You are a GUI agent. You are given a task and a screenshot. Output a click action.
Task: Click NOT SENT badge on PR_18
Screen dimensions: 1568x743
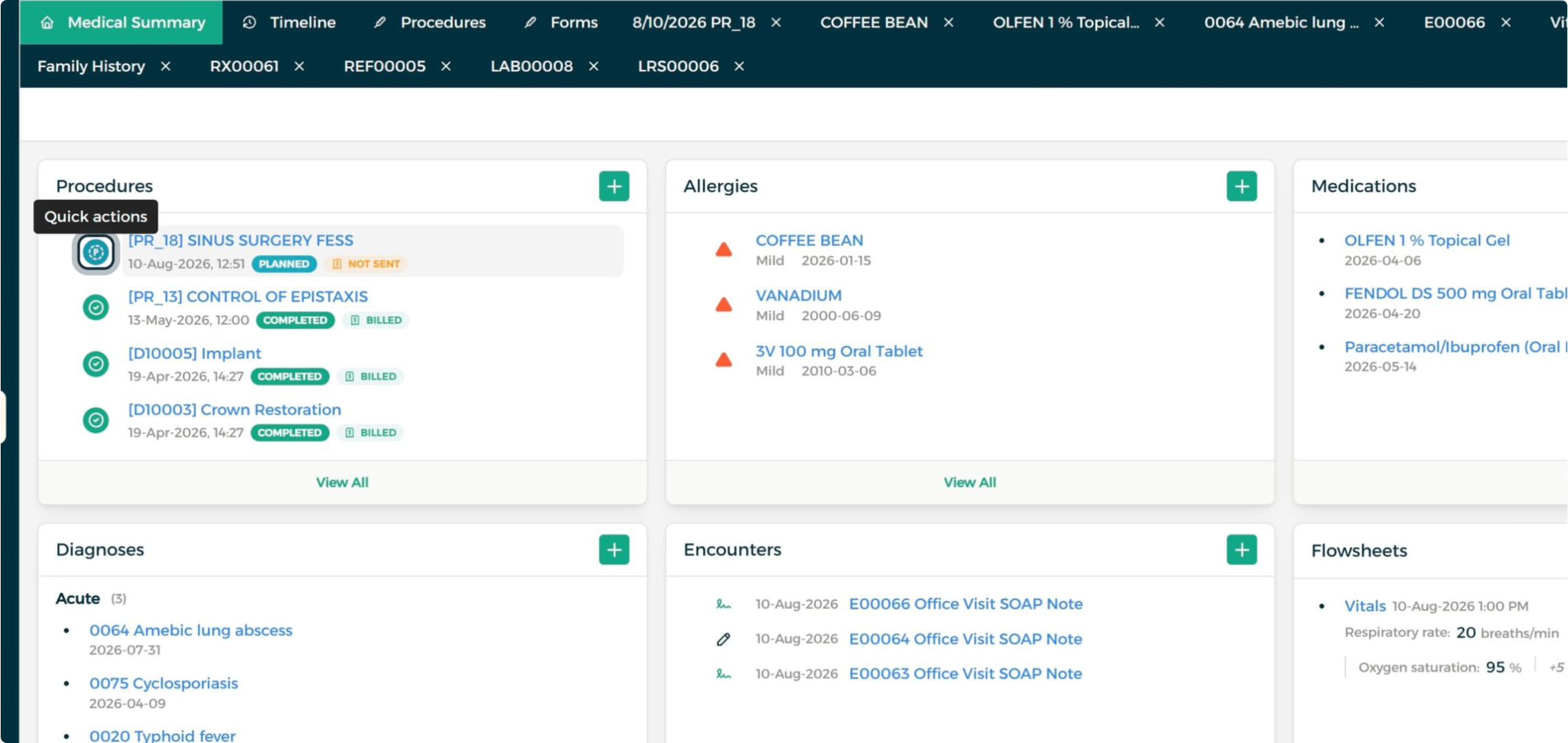pyautogui.click(x=366, y=264)
